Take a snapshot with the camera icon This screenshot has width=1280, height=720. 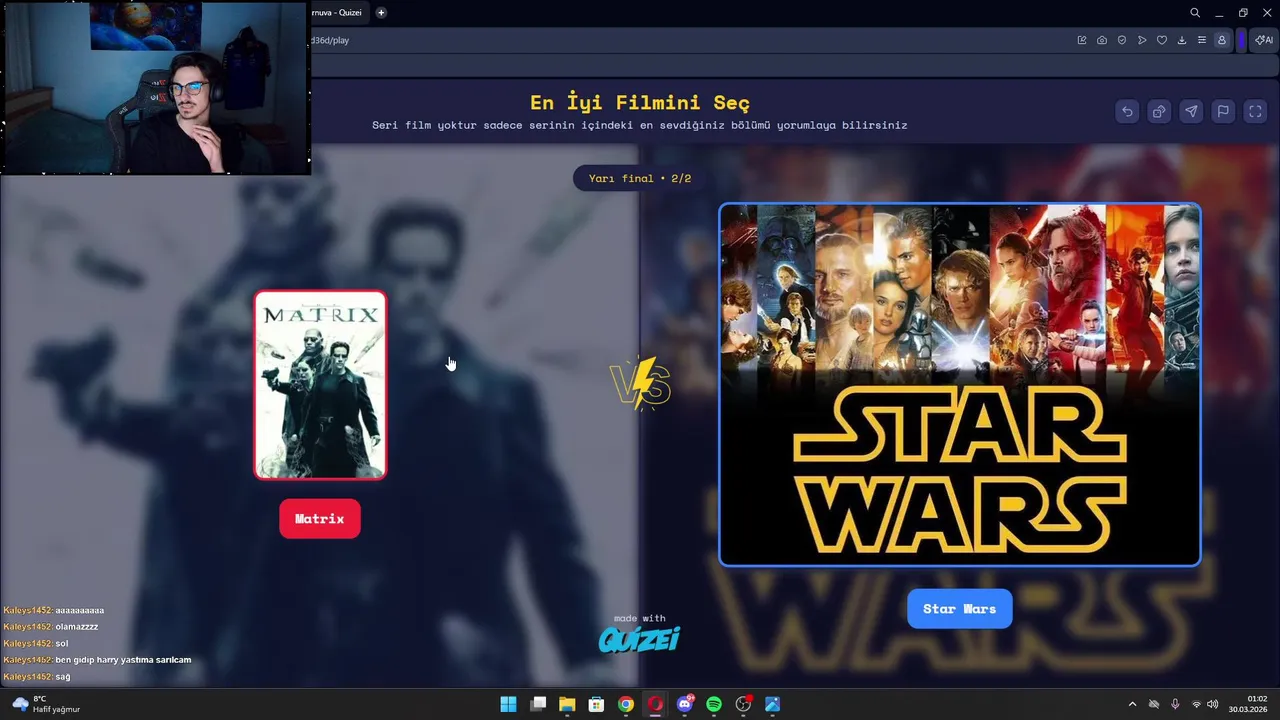point(1102,40)
